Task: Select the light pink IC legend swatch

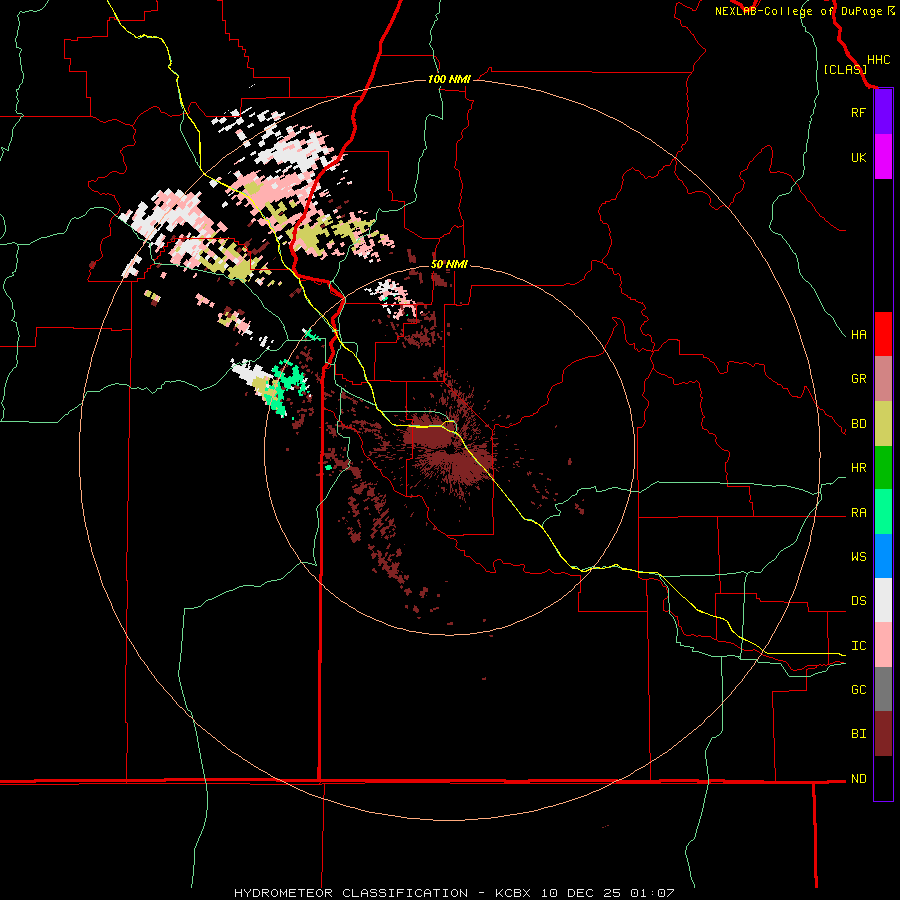Action: click(x=883, y=645)
